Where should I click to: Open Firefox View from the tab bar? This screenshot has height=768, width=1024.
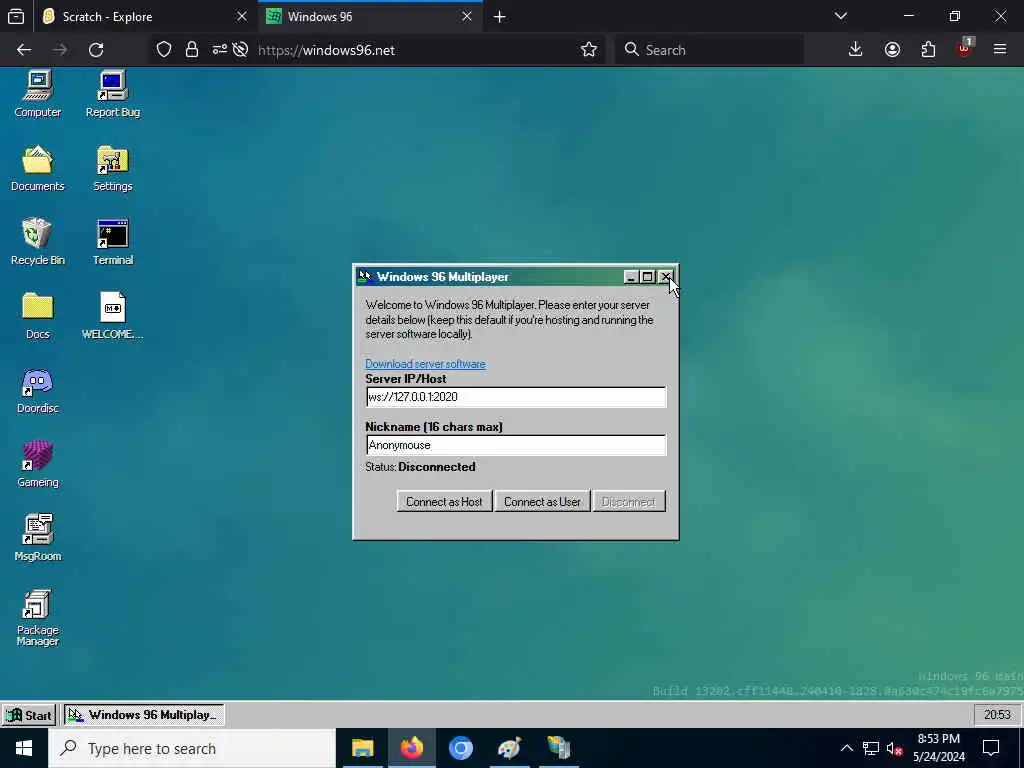point(16,17)
